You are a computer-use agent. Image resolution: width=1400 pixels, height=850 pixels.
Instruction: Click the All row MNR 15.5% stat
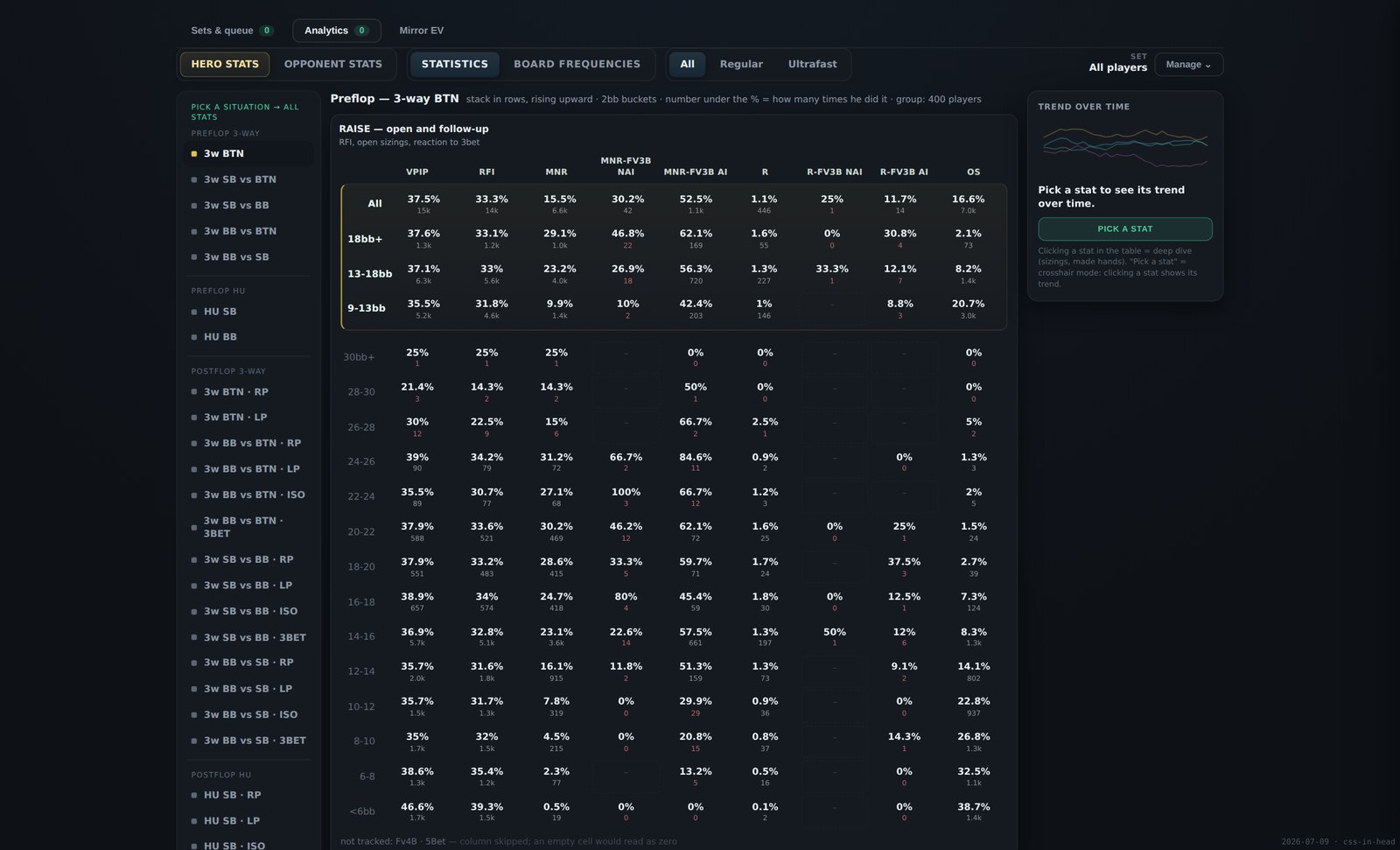[x=560, y=204]
